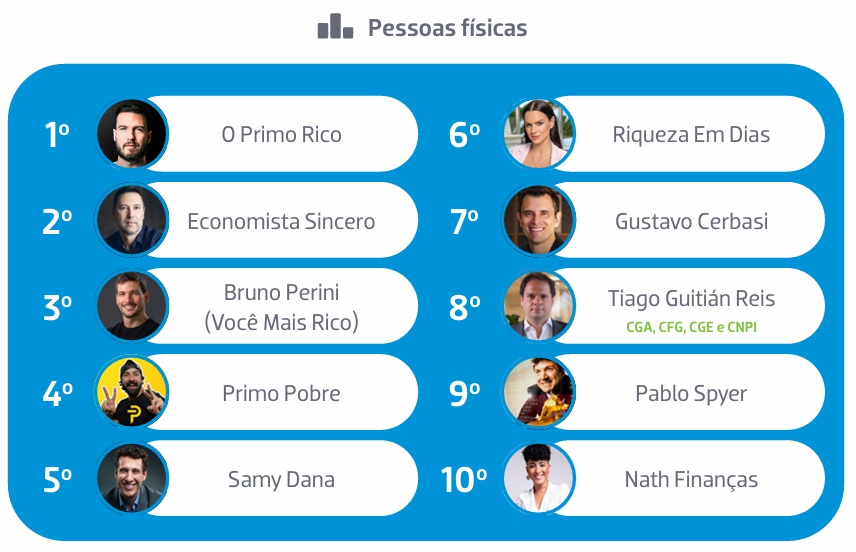This screenshot has height=552, width=856.
Task: Open the Primo Pobre entry name
Action: (x=281, y=393)
